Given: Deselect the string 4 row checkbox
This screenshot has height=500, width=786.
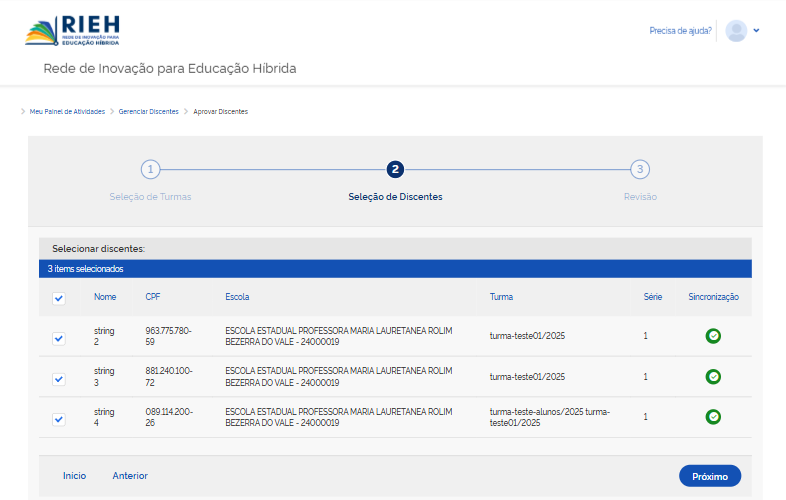Looking at the screenshot, I should tap(59, 420).
